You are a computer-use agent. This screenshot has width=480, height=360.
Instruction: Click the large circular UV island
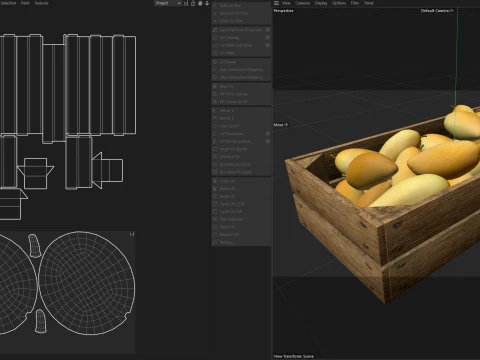click(x=87, y=283)
